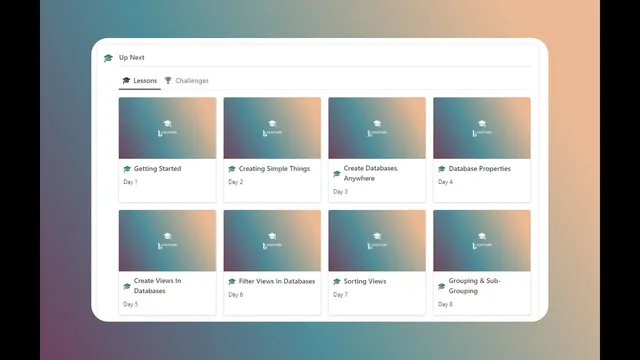Click the cap icon beside Filter Views In Databases
Screen dimensions: 640x360
coord(232,281)
